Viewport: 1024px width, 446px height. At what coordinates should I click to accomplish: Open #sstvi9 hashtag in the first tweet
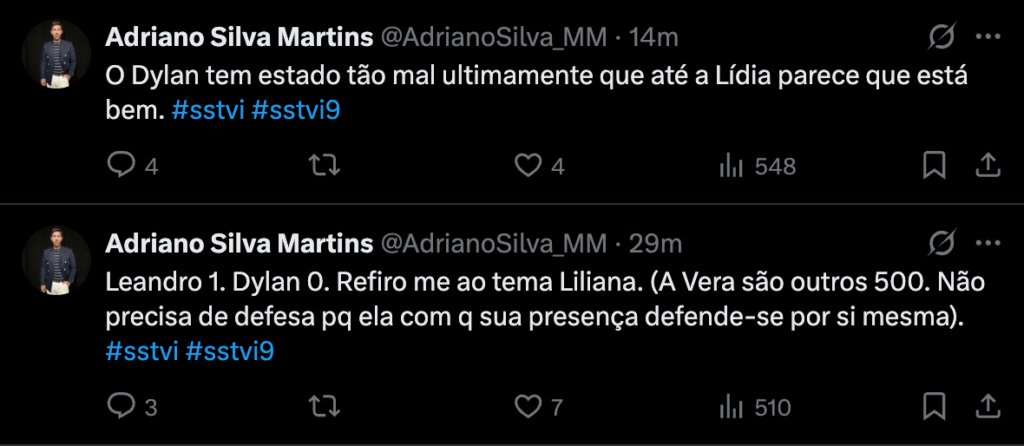pos(296,111)
